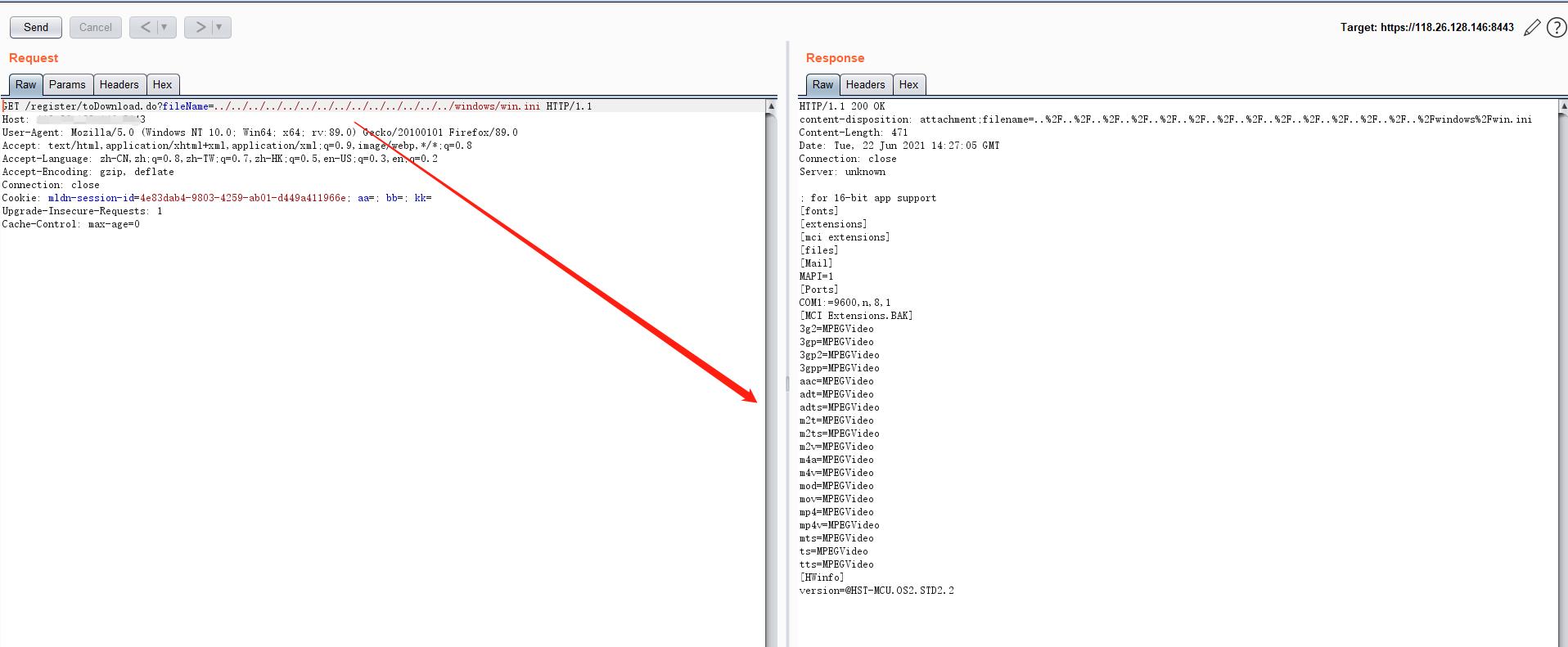The height and width of the screenshot is (647, 1568).
Task: Click the Connection: close request header
Action: (x=51, y=185)
